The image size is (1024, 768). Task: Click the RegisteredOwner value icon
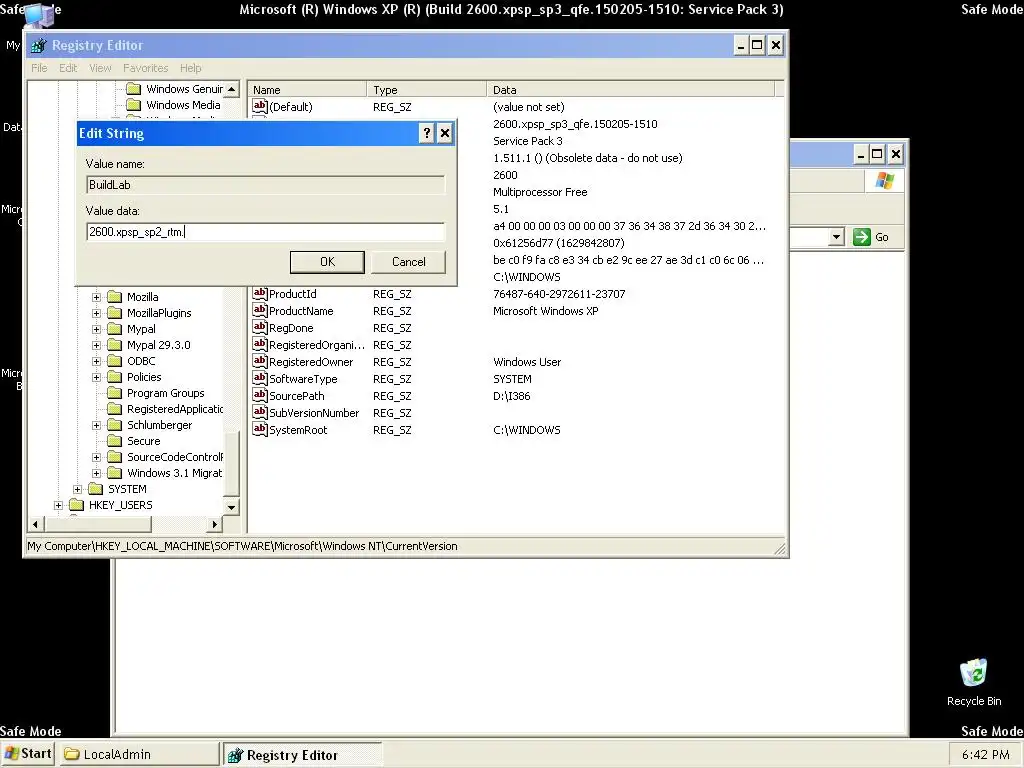pos(260,362)
